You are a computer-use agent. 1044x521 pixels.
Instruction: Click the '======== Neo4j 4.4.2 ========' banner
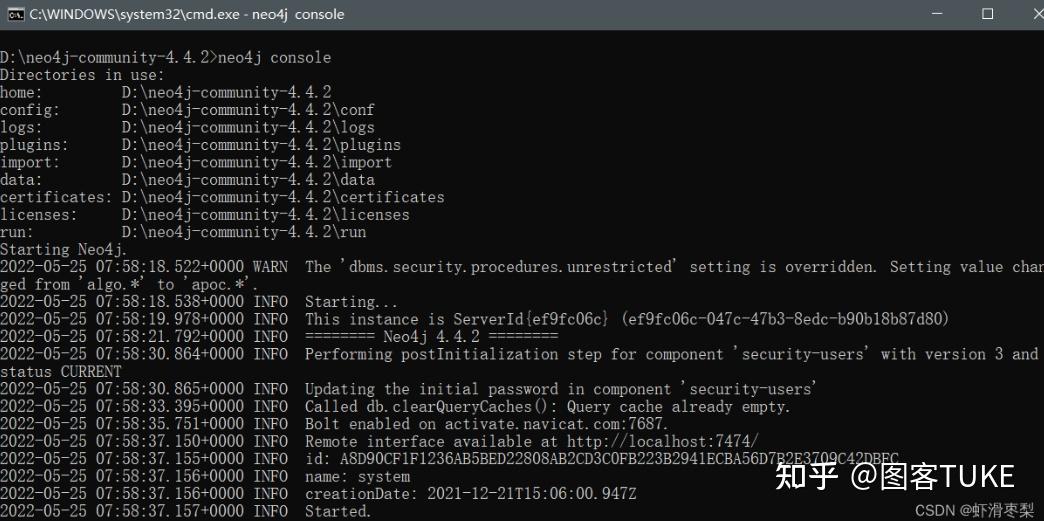coord(431,336)
